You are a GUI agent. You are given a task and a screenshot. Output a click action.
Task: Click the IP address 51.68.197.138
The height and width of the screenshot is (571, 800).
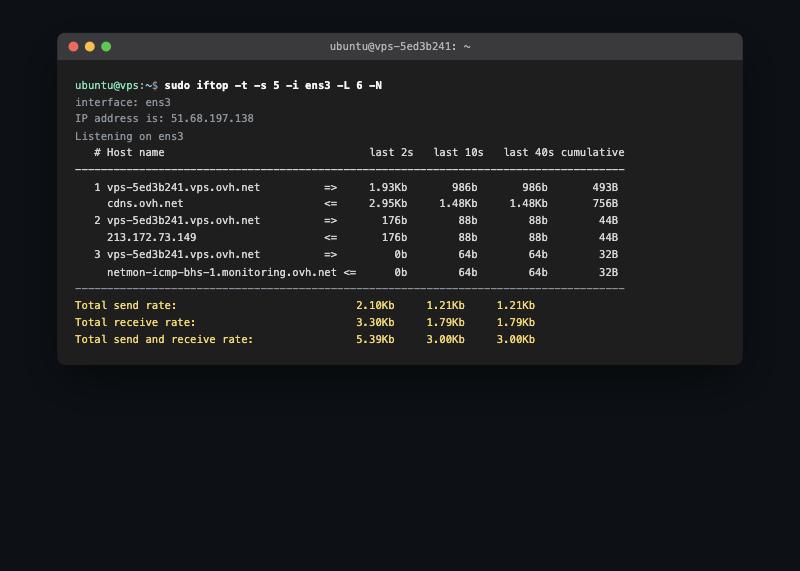212,118
